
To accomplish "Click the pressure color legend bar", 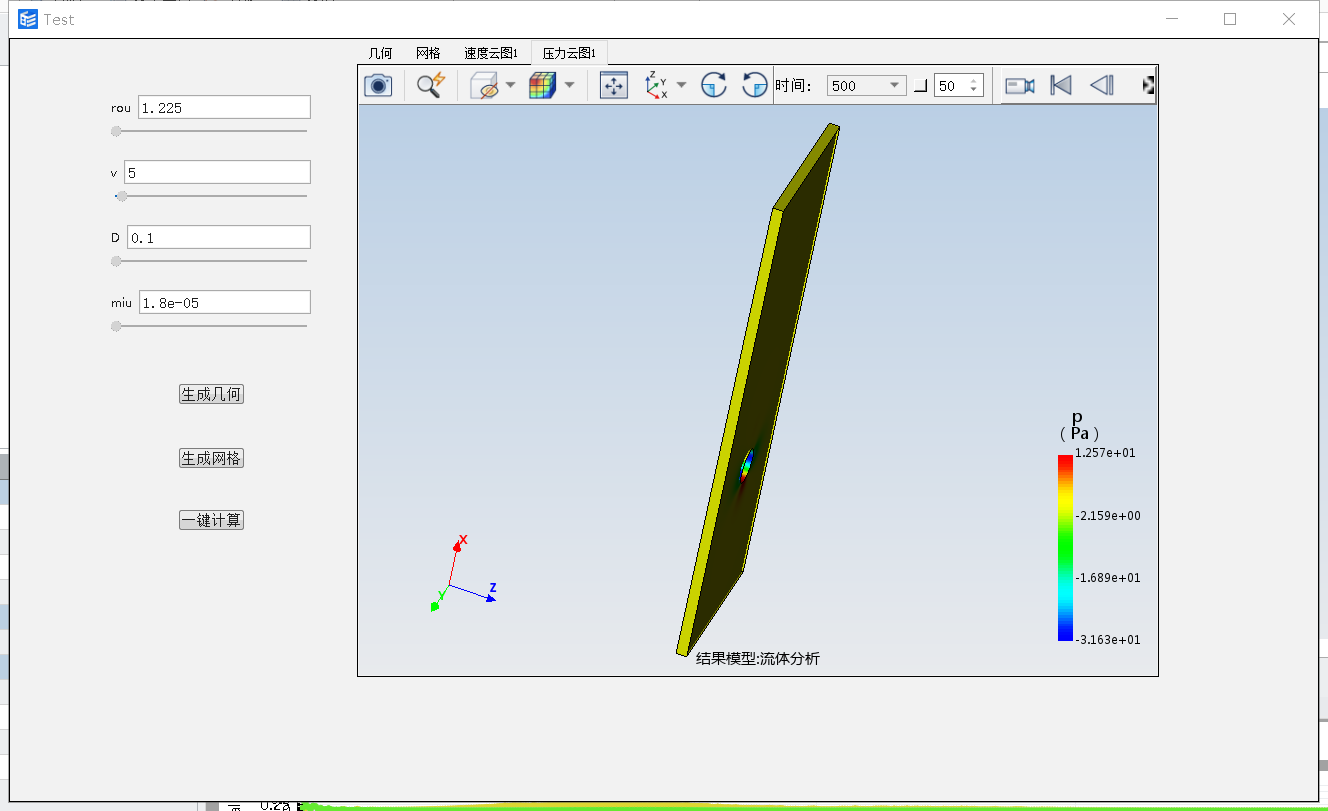I will click(x=1065, y=548).
